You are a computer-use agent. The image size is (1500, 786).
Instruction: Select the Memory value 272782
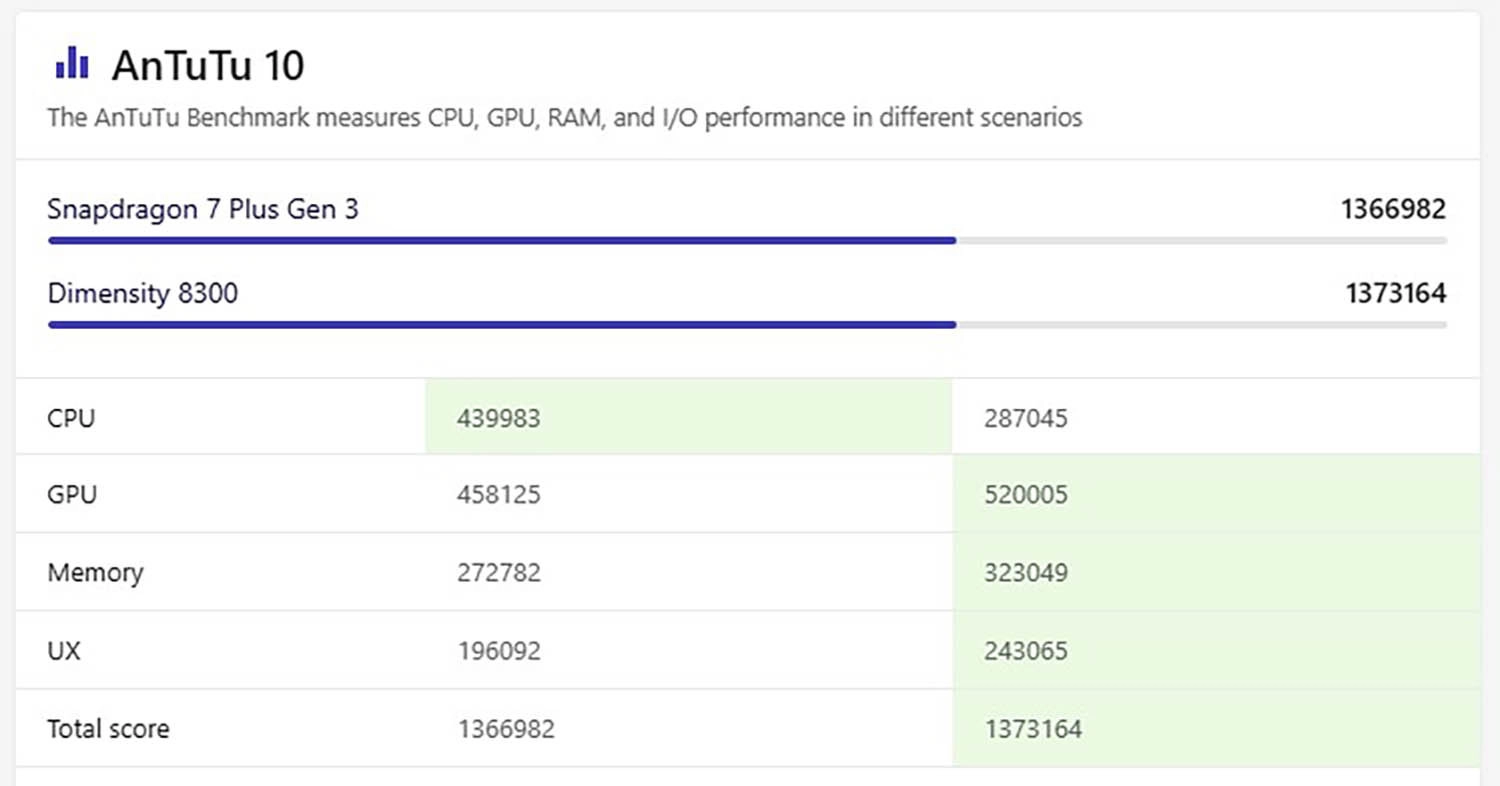[499, 573]
